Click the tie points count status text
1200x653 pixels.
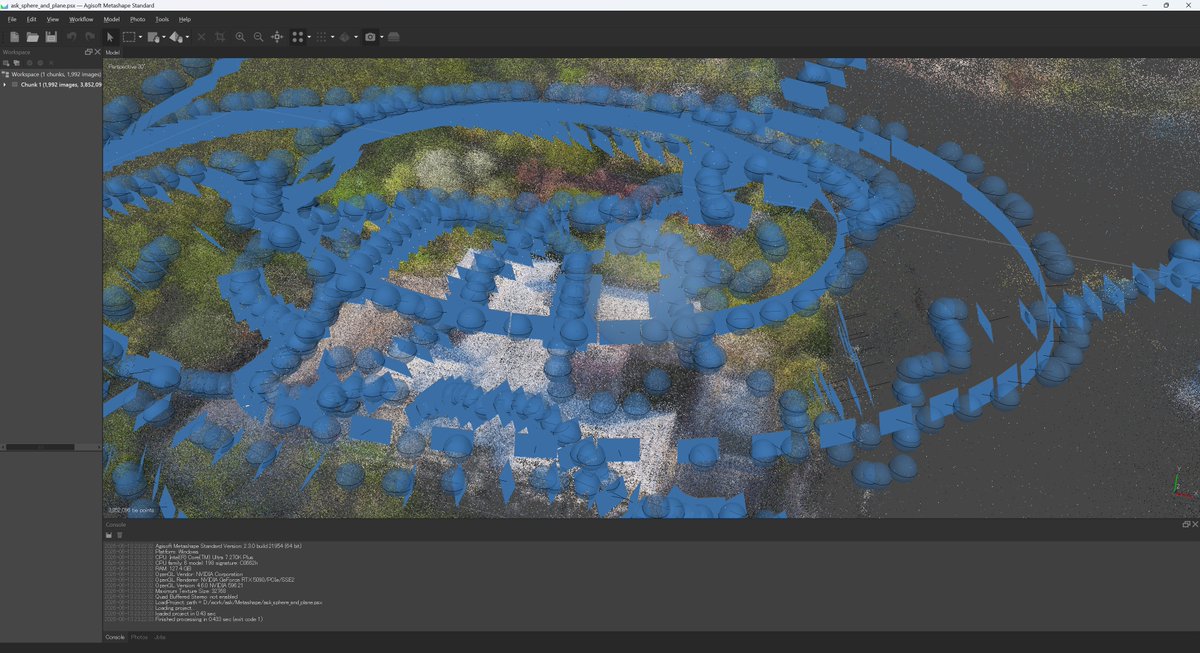coord(131,510)
